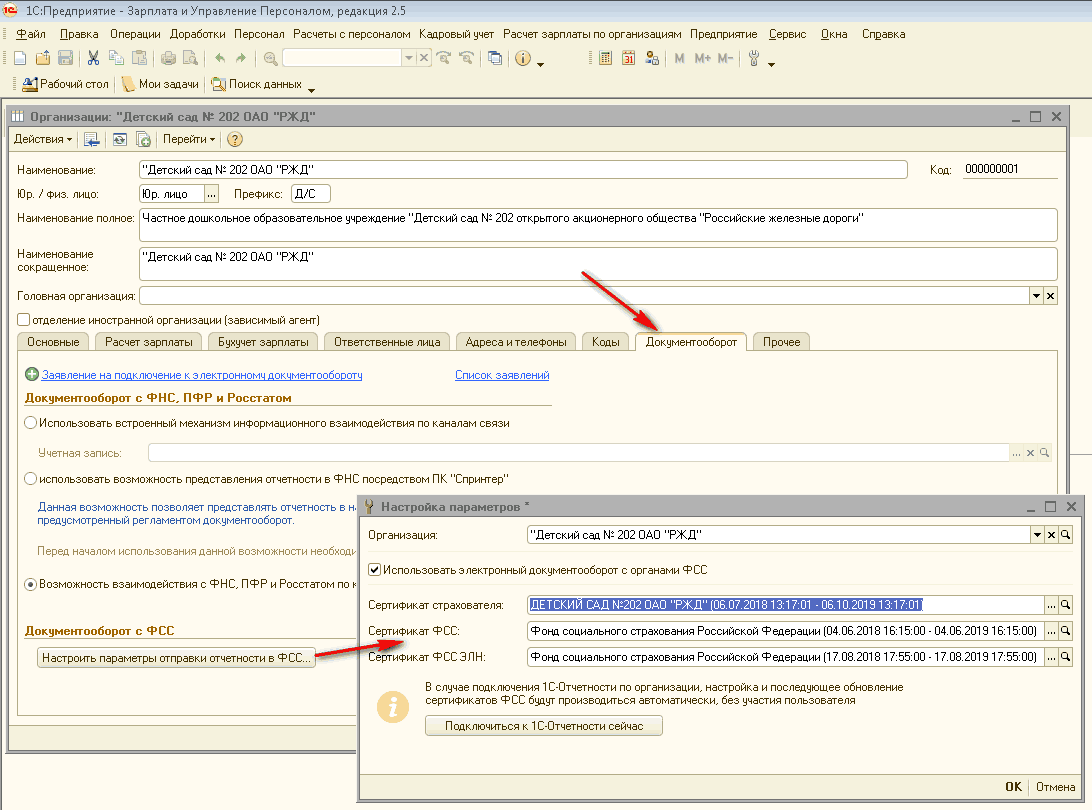Click the users icon next to calendar

(x=652, y=59)
